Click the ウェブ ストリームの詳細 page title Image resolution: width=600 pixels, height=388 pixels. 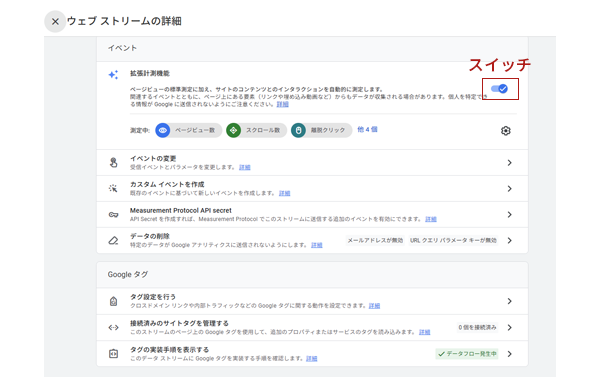coord(124,21)
